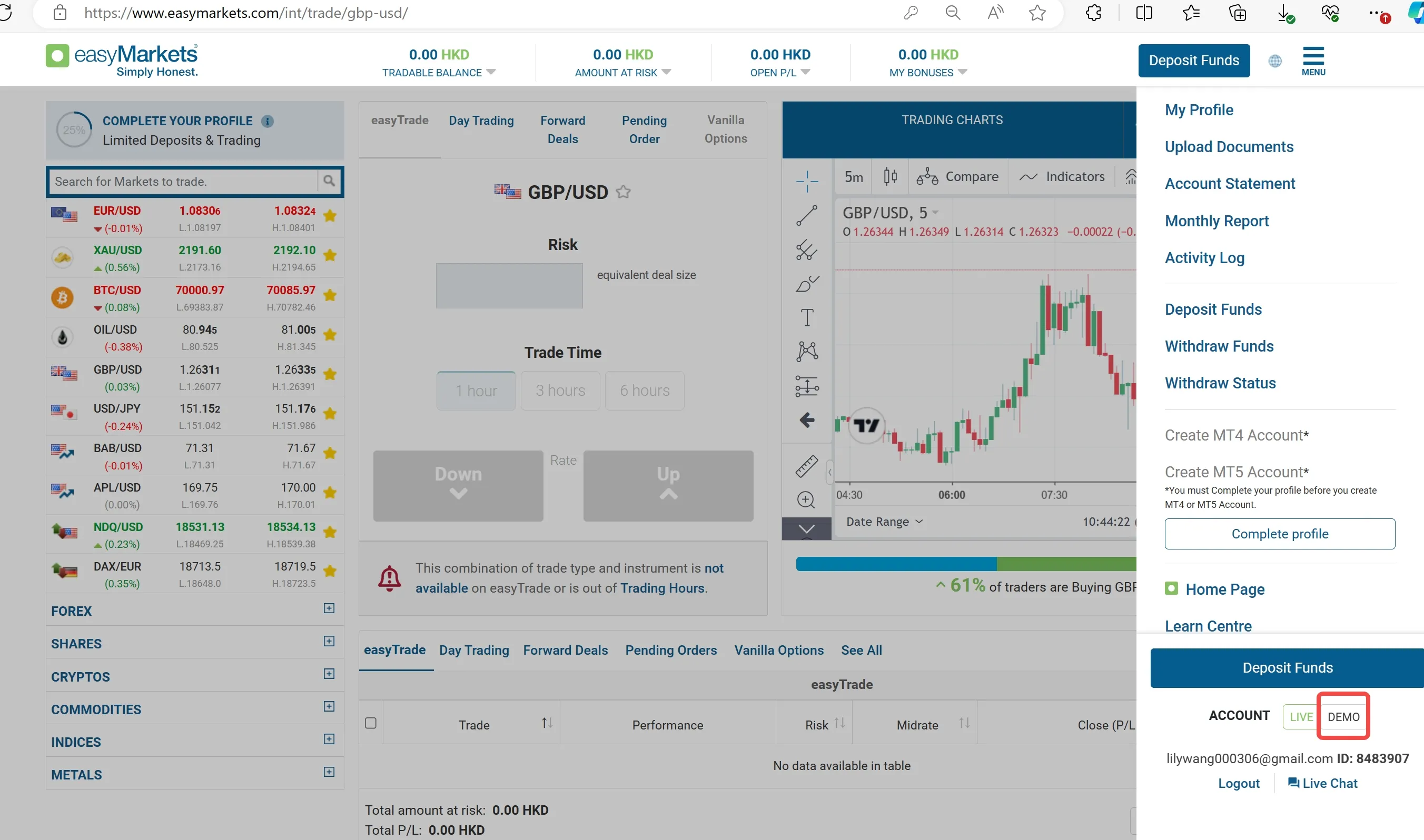Expand the CRYPTOS market category
Viewport: 1424px width, 840px height.
click(x=329, y=674)
